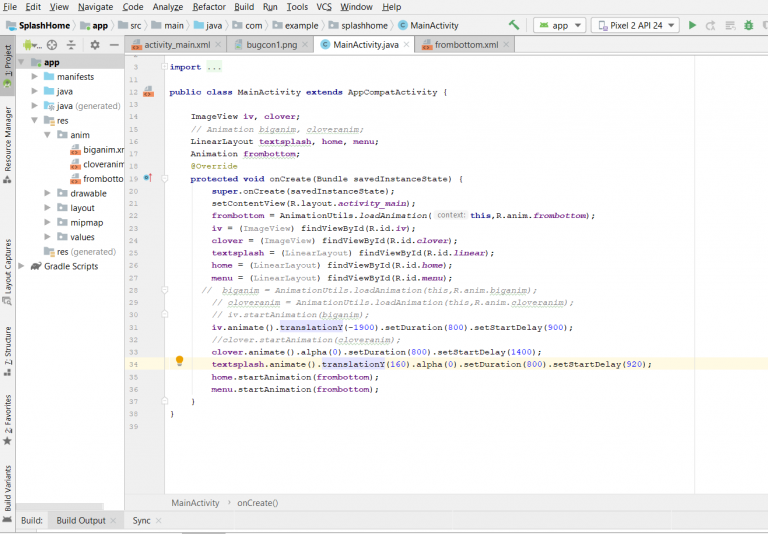Screen dimensions: 768x534
Task: Toggle the Build Variants tool window
Action: [8, 488]
